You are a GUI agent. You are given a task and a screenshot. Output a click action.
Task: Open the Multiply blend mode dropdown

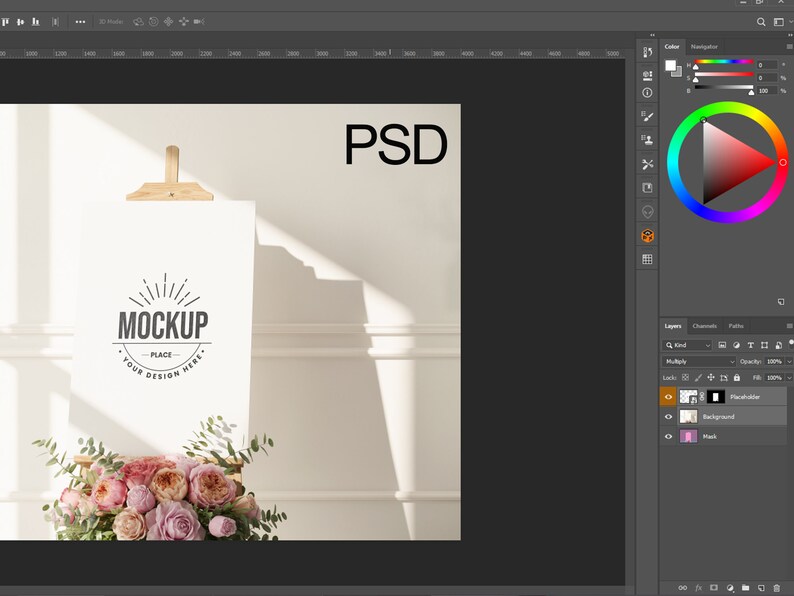tap(699, 362)
